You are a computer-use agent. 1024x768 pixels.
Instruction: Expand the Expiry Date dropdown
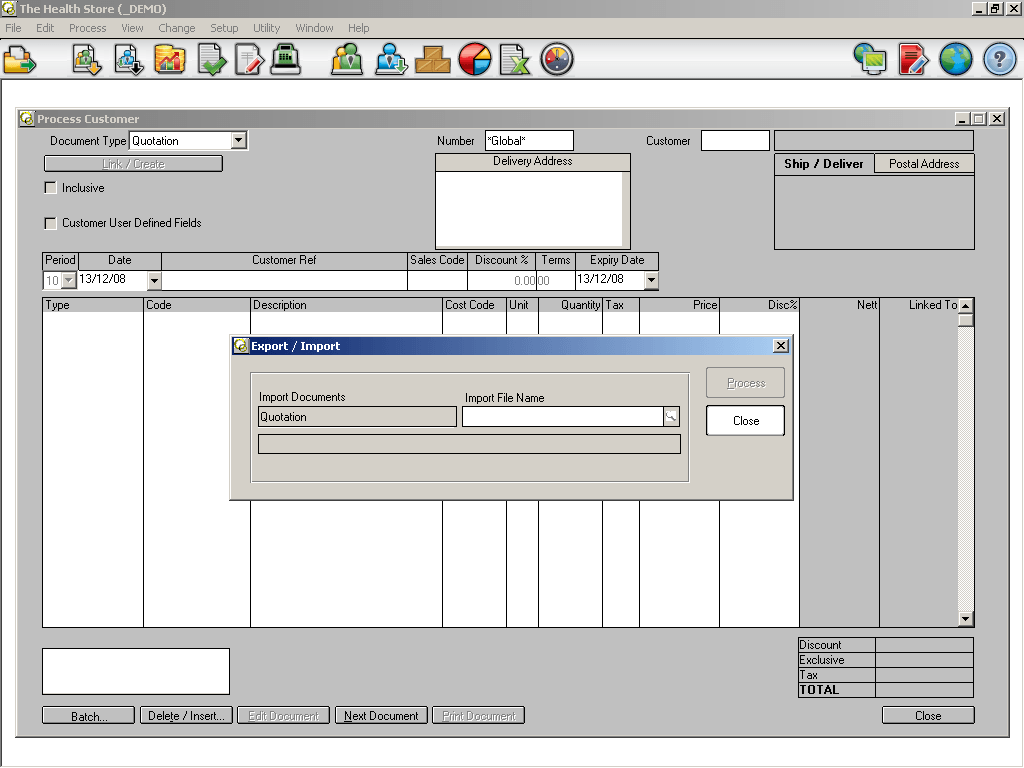point(651,281)
